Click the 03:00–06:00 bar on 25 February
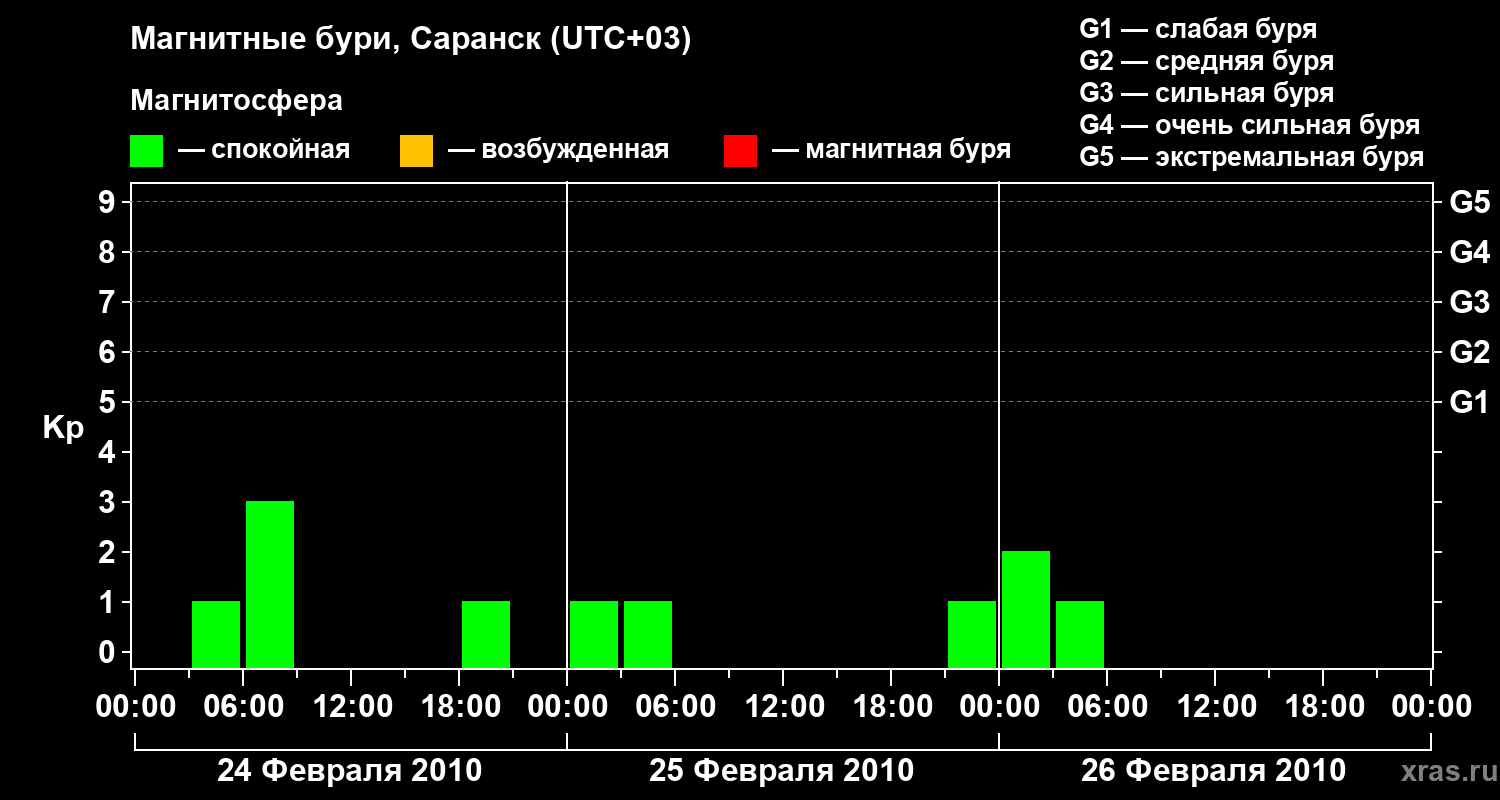This screenshot has height=800, width=1500. coord(648,634)
